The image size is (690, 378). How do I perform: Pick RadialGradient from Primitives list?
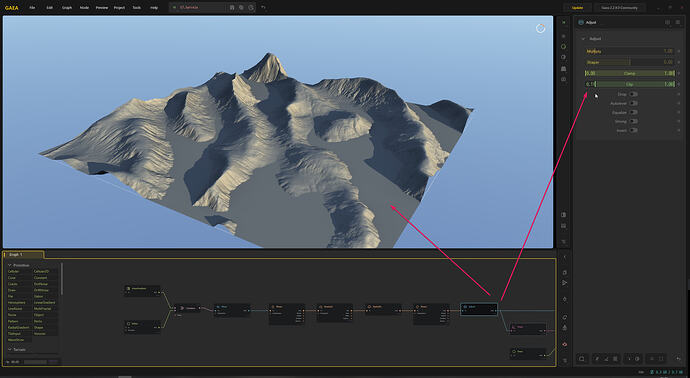click(18, 327)
